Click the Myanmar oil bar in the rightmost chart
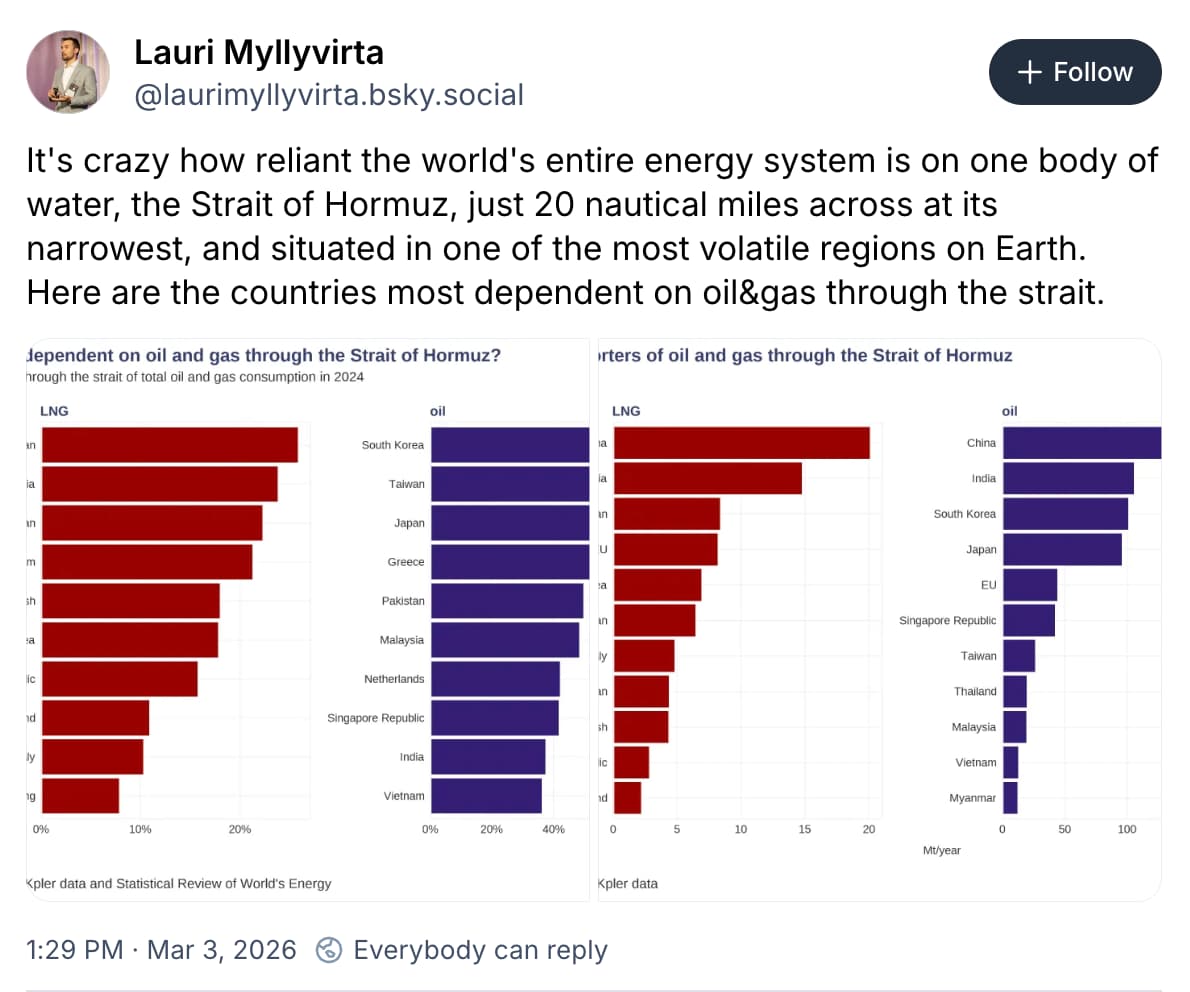Image resolution: width=1190 pixels, height=992 pixels. tap(1011, 797)
